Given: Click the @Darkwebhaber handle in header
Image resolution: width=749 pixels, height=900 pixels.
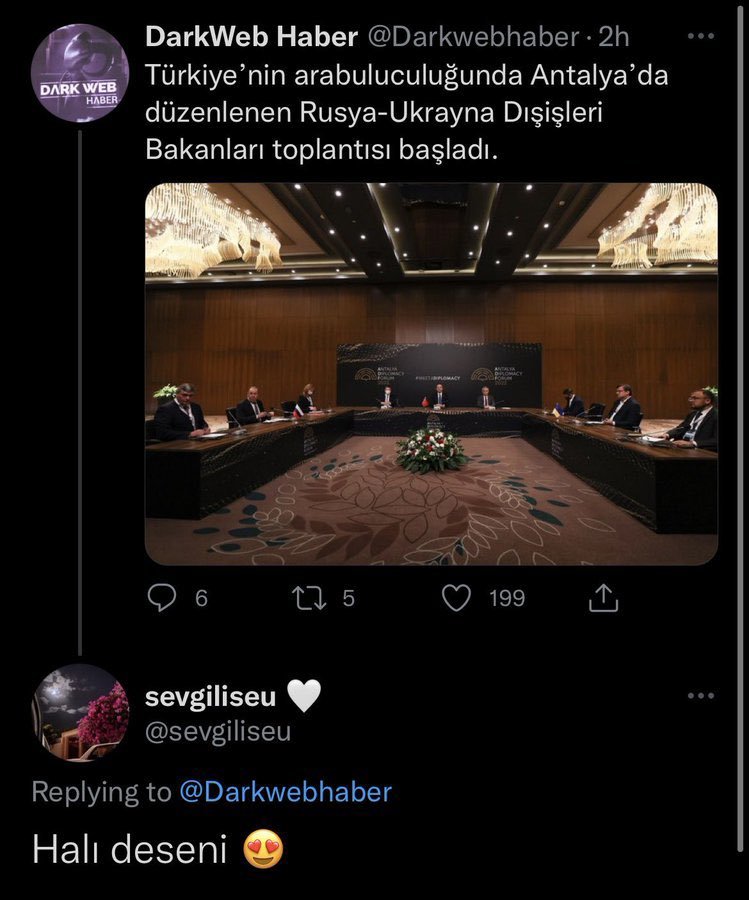Looking at the screenshot, I should point(473,37).
